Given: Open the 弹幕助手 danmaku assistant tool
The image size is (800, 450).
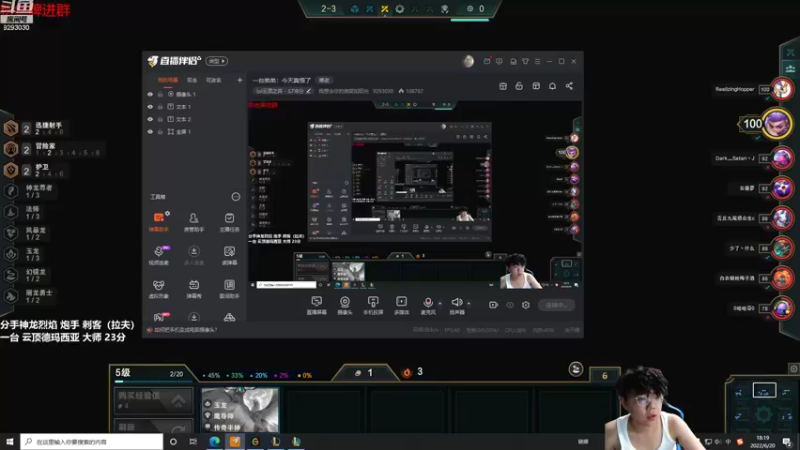Looking at the screenshot, I should click(159, 222).
